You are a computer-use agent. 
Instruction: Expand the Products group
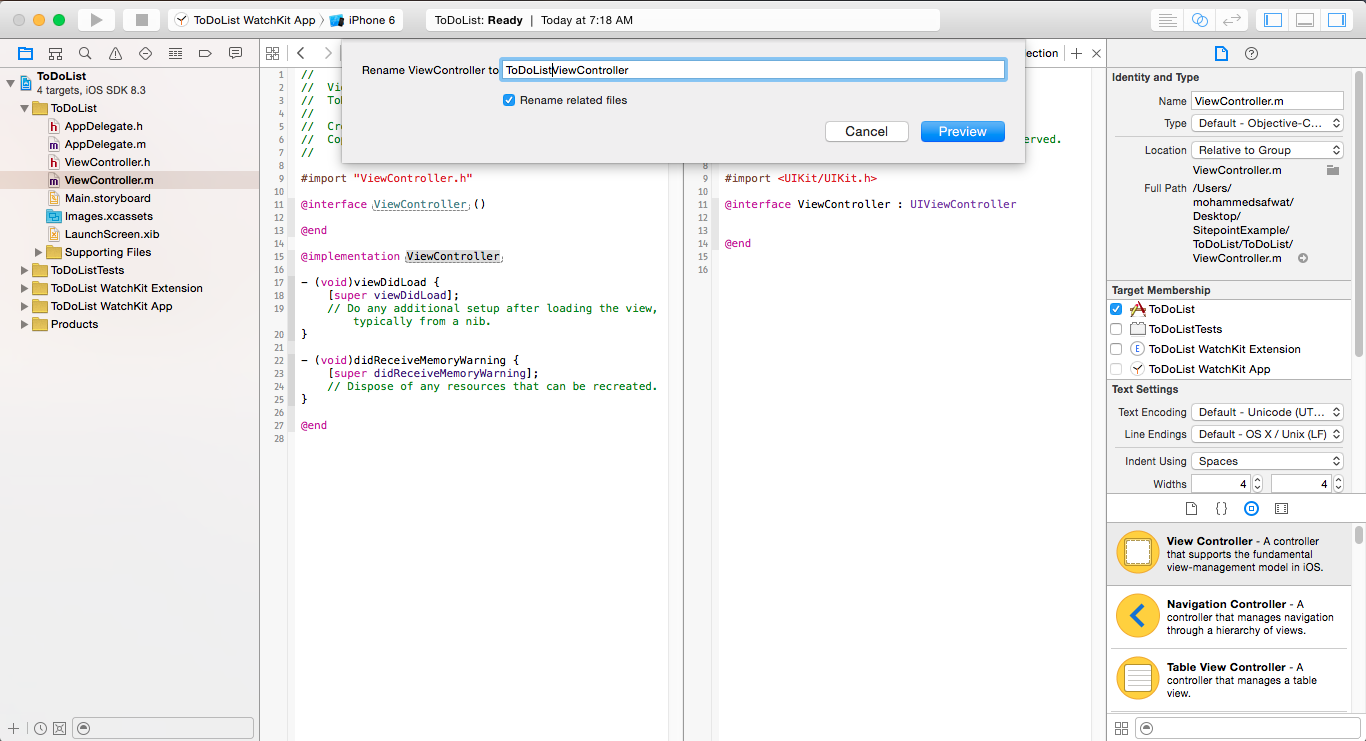coord(25,324)
